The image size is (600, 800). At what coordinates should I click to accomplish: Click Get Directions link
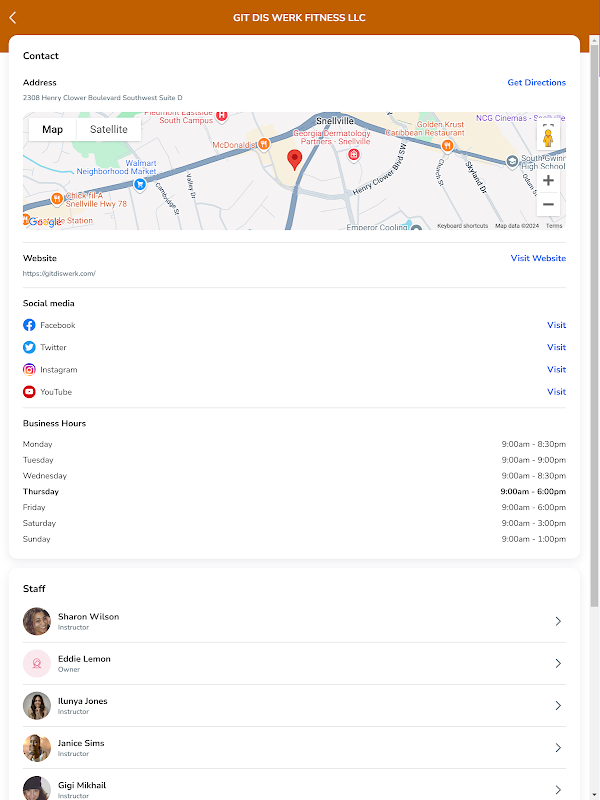coord(536,83)
